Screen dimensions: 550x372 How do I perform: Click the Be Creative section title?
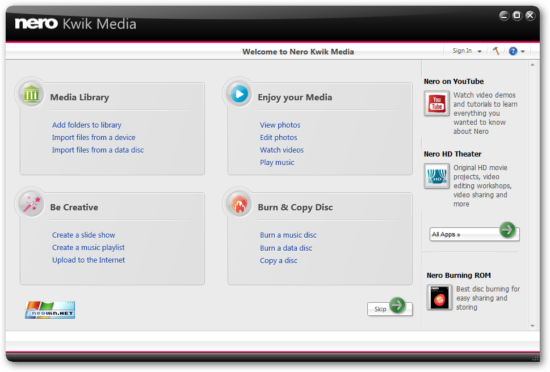tap(74, 208)
